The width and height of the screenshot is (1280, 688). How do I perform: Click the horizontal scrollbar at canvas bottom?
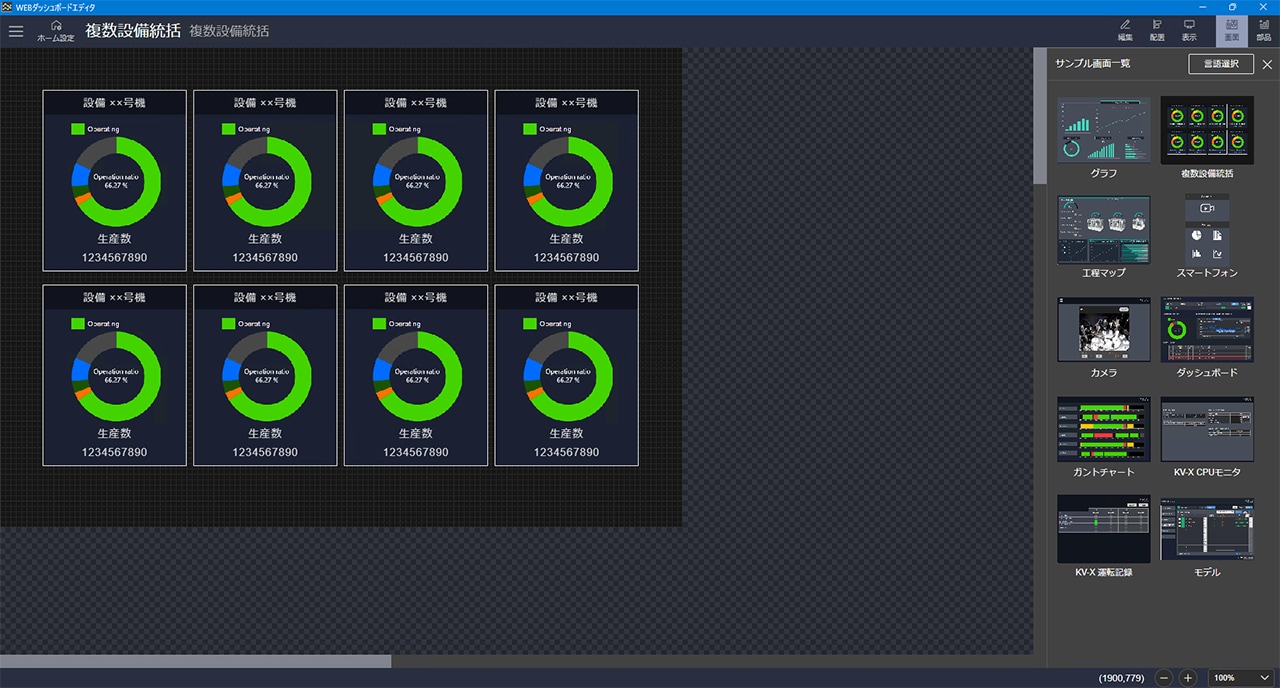tap(195, 661)
